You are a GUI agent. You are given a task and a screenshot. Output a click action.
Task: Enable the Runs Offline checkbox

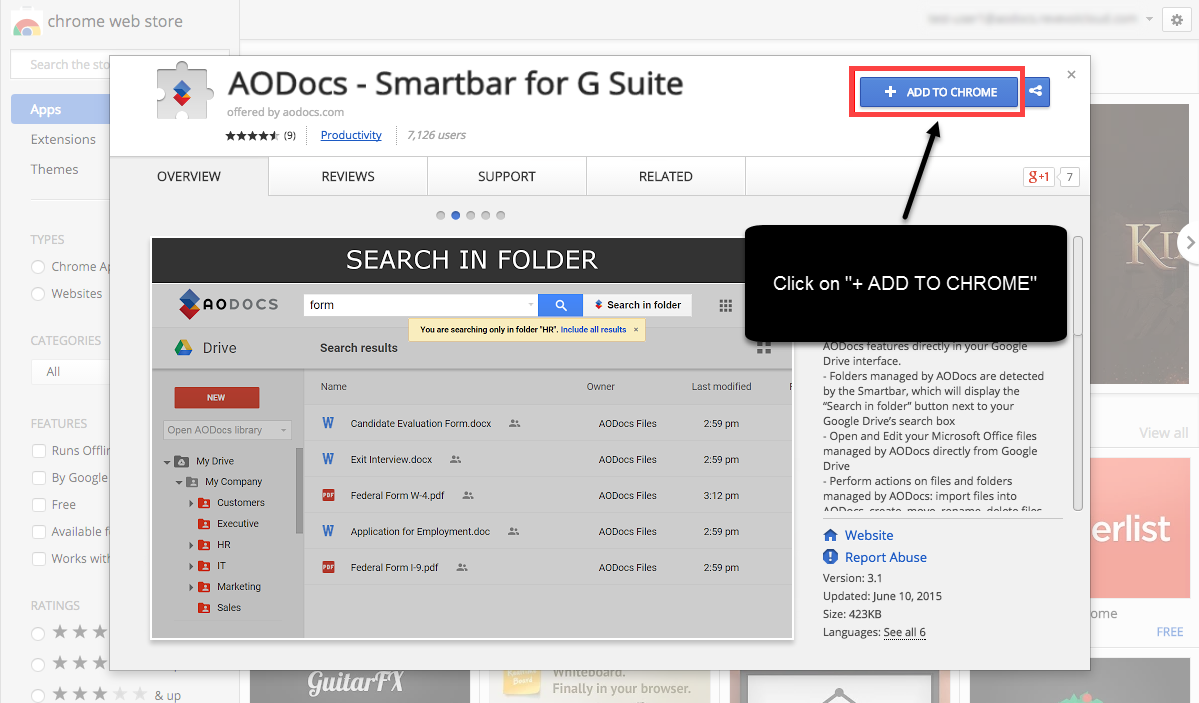point(38,451)
